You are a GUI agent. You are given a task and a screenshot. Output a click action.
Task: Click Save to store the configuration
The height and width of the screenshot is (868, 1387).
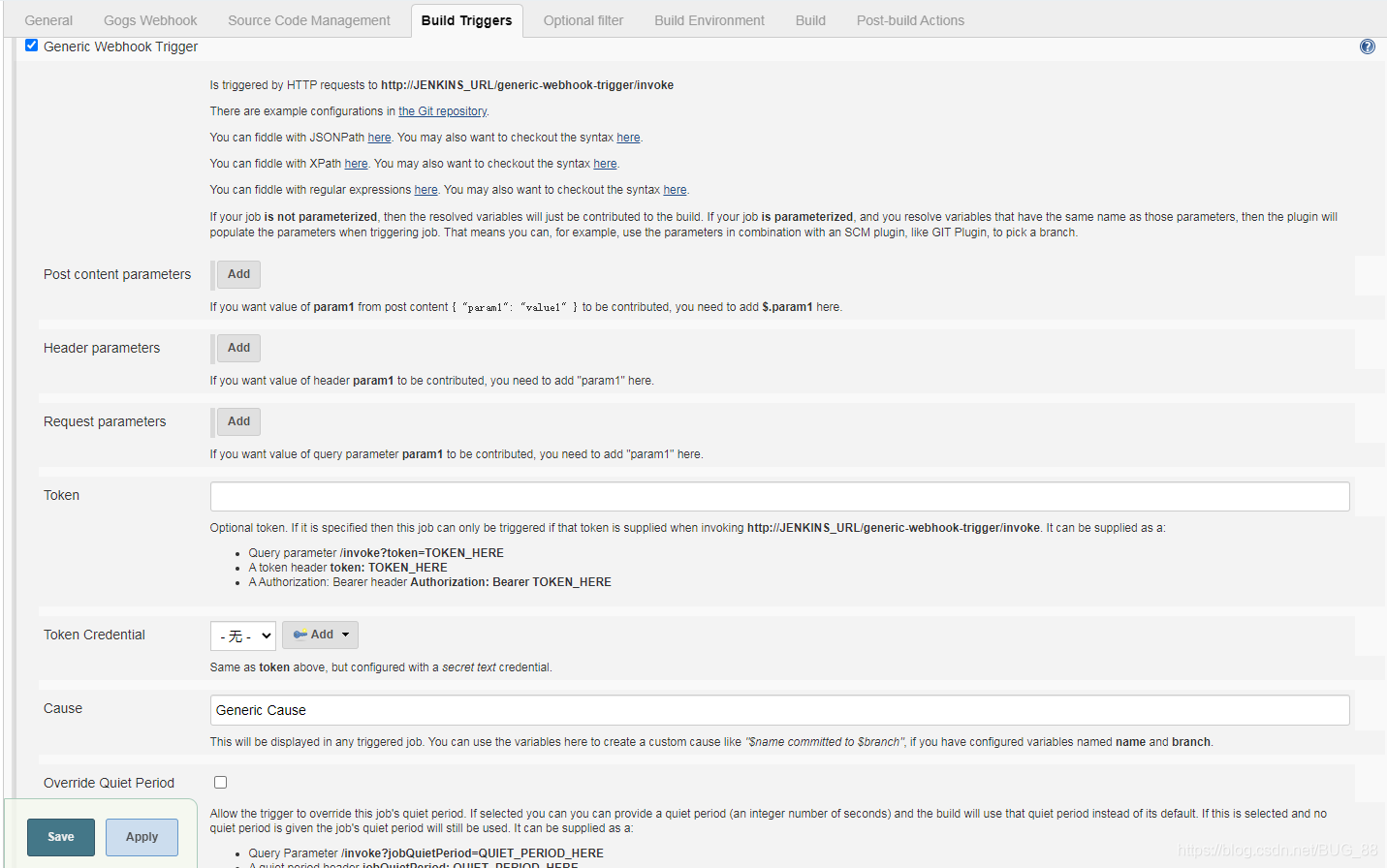pyautogui.click(x=60, y=836)
